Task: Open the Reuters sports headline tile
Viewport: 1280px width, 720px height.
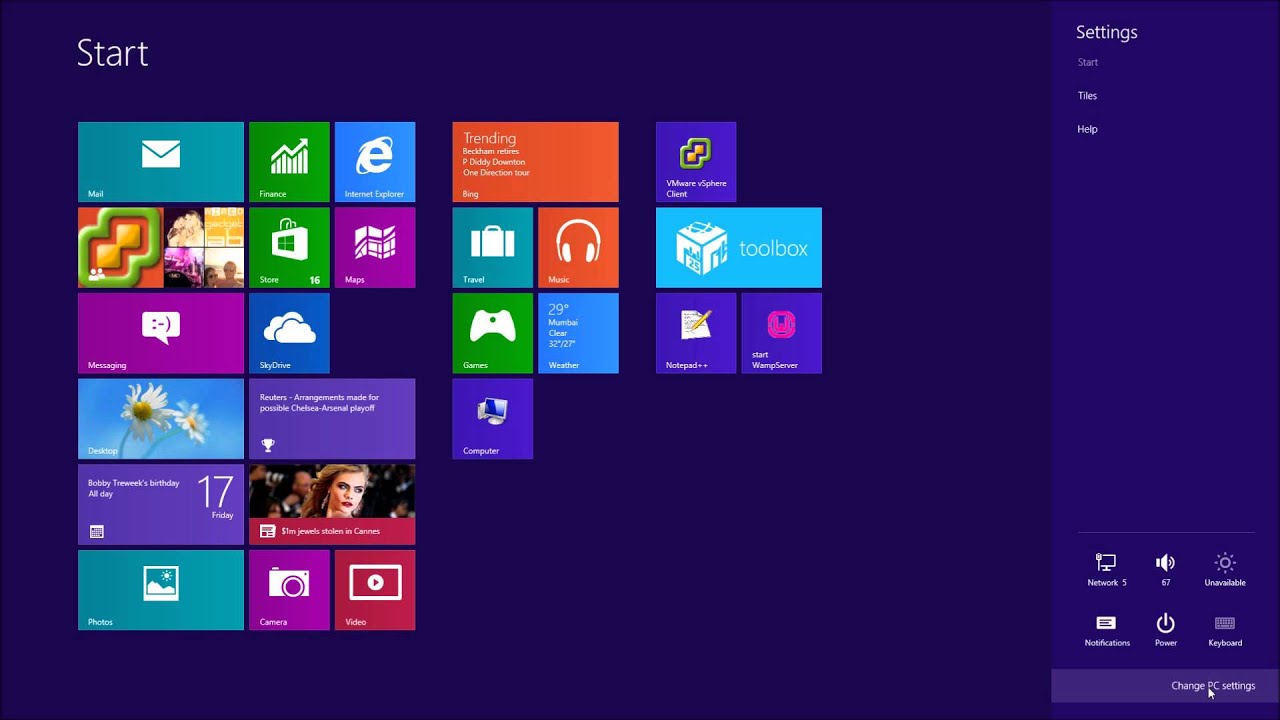Action: pyautogui.click(x=332, y=419)
